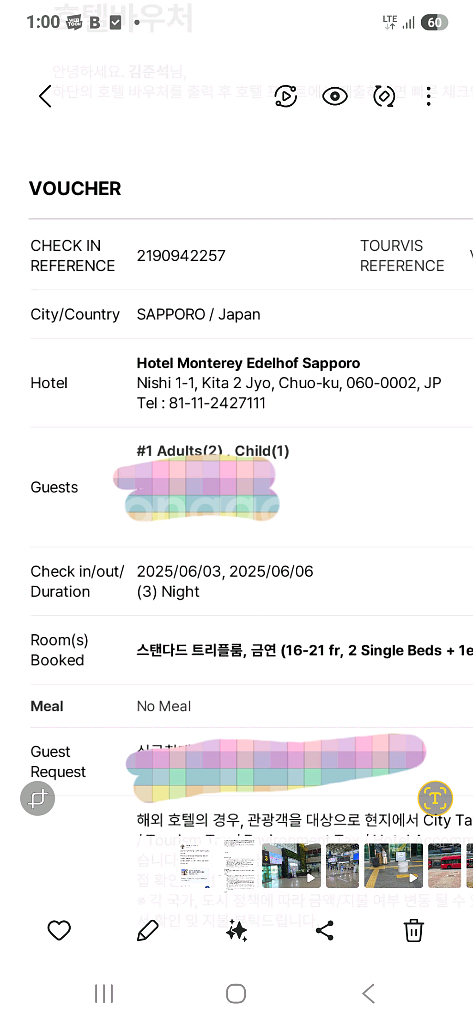Open Android recent apps navigation button
Viewport: 473px width, 1024px height.
coord(104,993)
